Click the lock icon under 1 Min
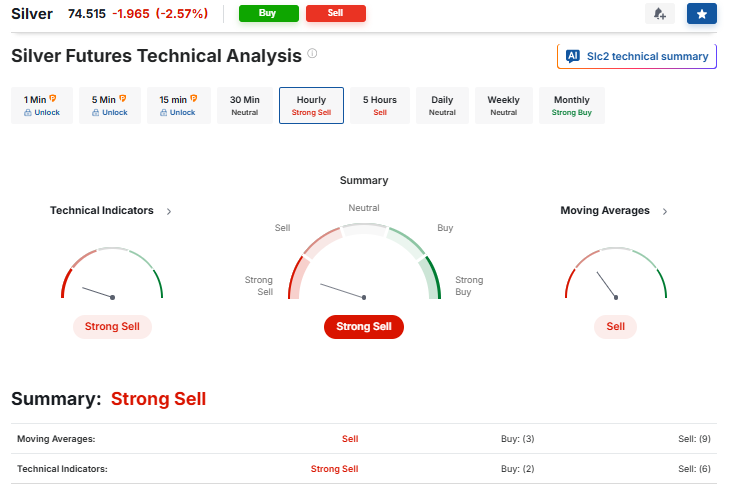 pos(28,112)
